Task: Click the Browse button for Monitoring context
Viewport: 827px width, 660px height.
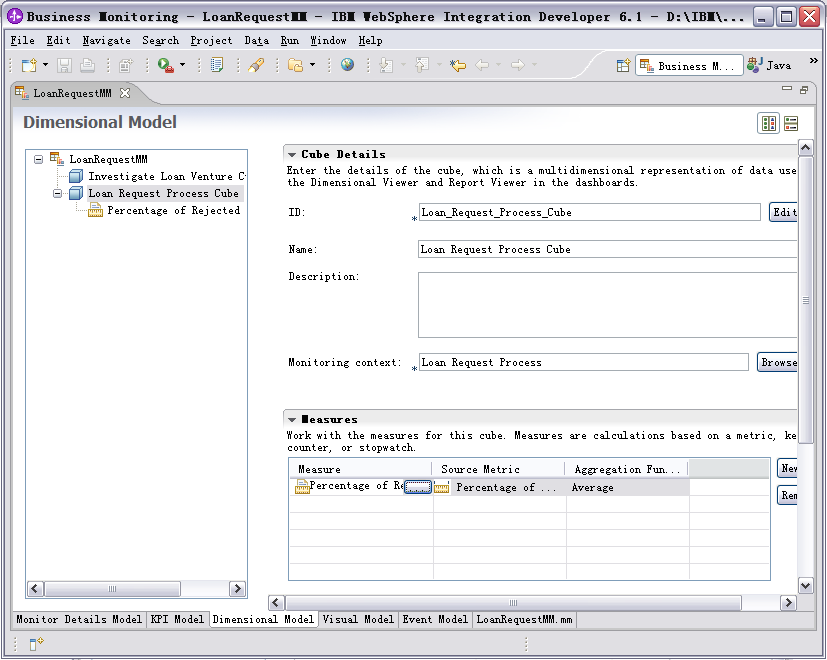Action: point(777,362)
